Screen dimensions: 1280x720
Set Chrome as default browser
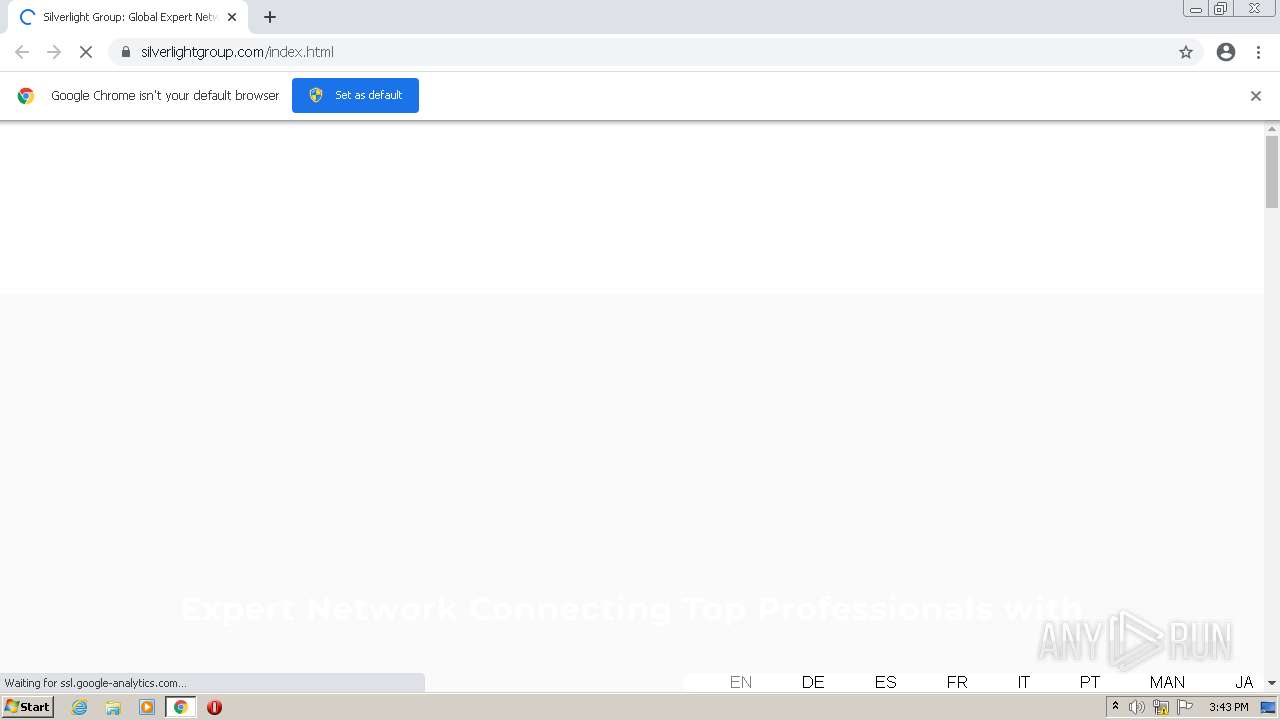coord(355,95)
